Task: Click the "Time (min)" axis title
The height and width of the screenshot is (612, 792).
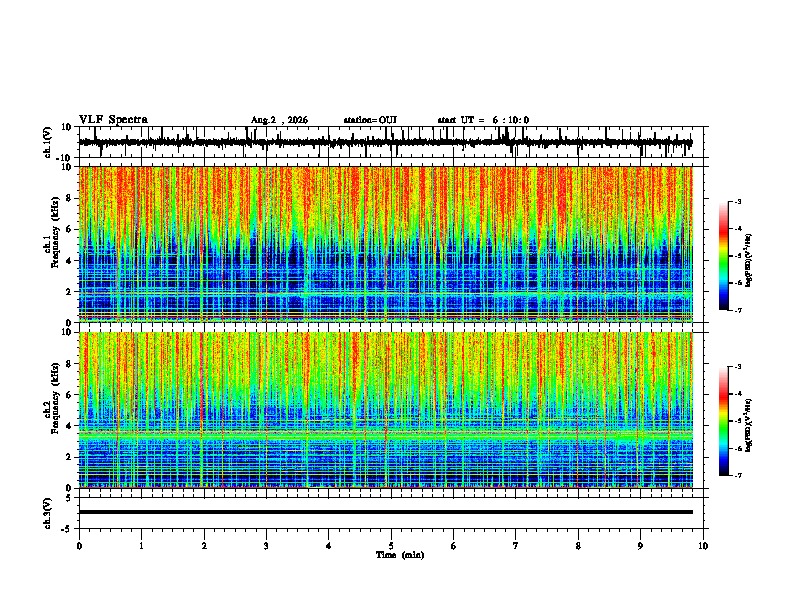Action: pyautogui.click(x=400, y=555)
